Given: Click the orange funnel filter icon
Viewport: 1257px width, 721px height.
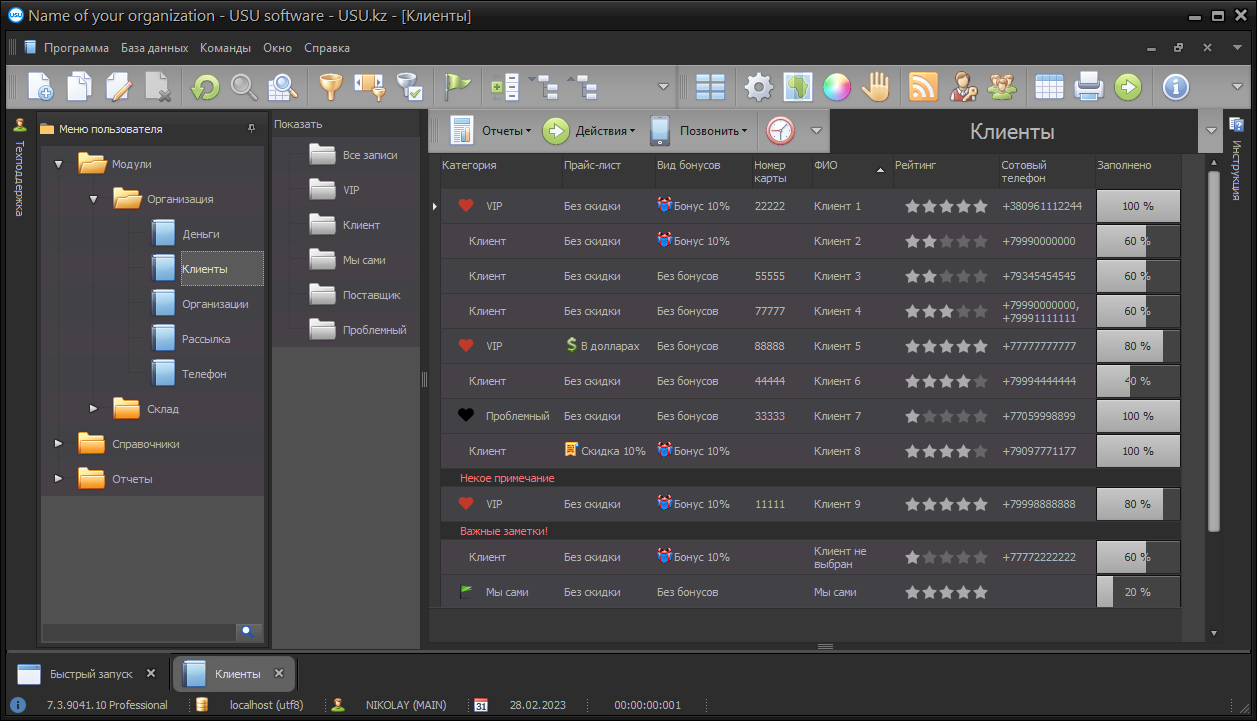Looking at the screenshot, I should [x=330, y=88].
